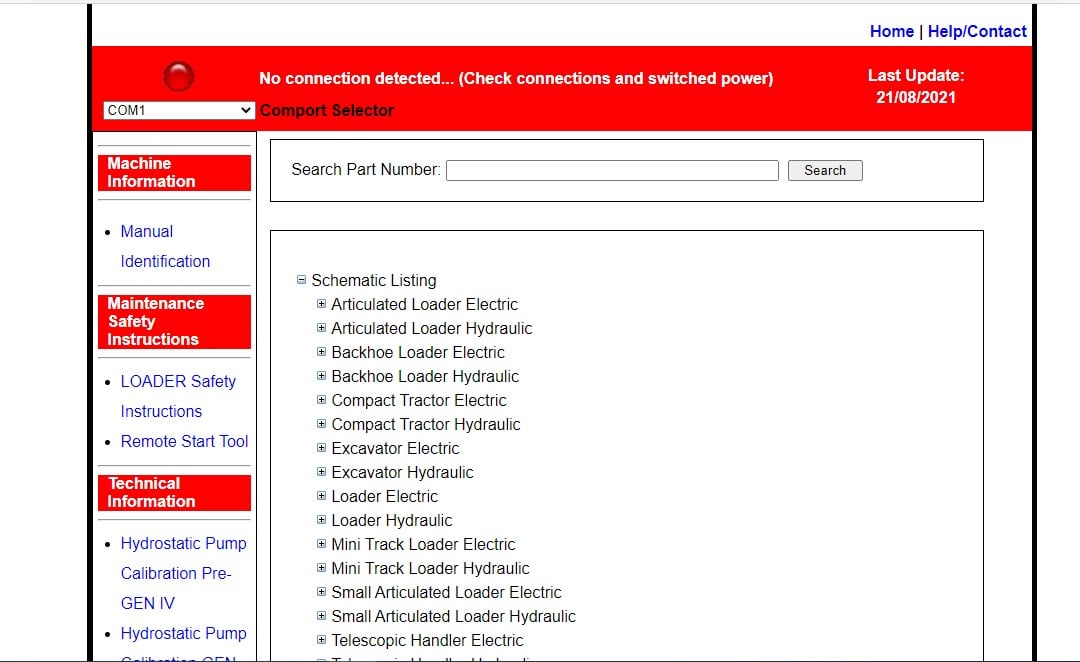Viewport: 1080px width, 662px height.
Task: Open the Remote Start Tool link
Action: (x=184, y=441)
